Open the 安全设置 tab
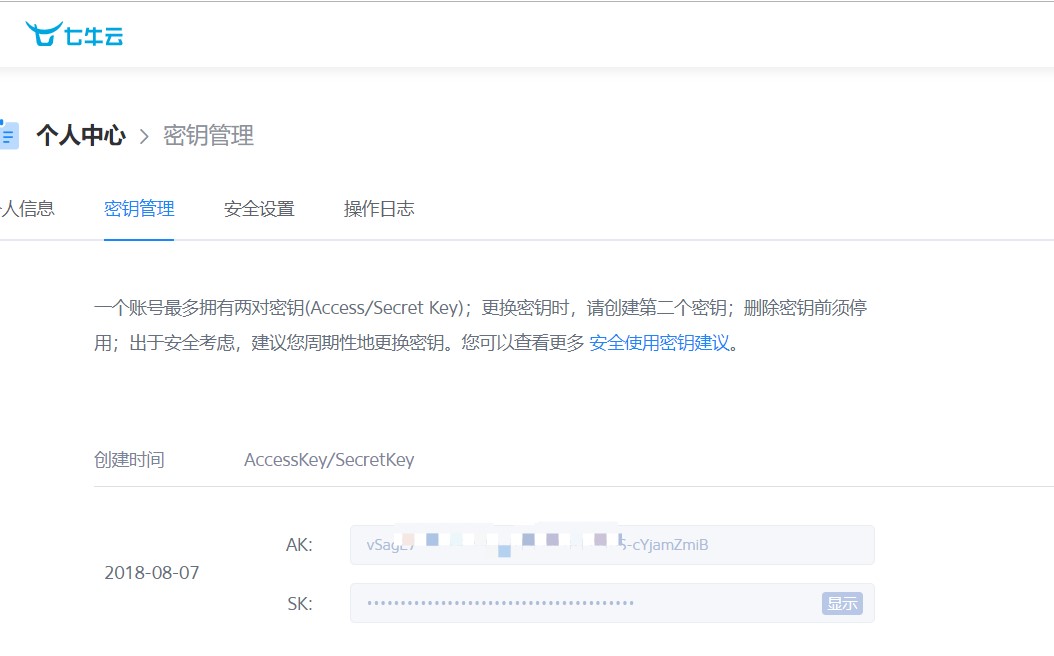Viewport: 1054px width, 656px height. pyautogui.click(x=259, y=208)
